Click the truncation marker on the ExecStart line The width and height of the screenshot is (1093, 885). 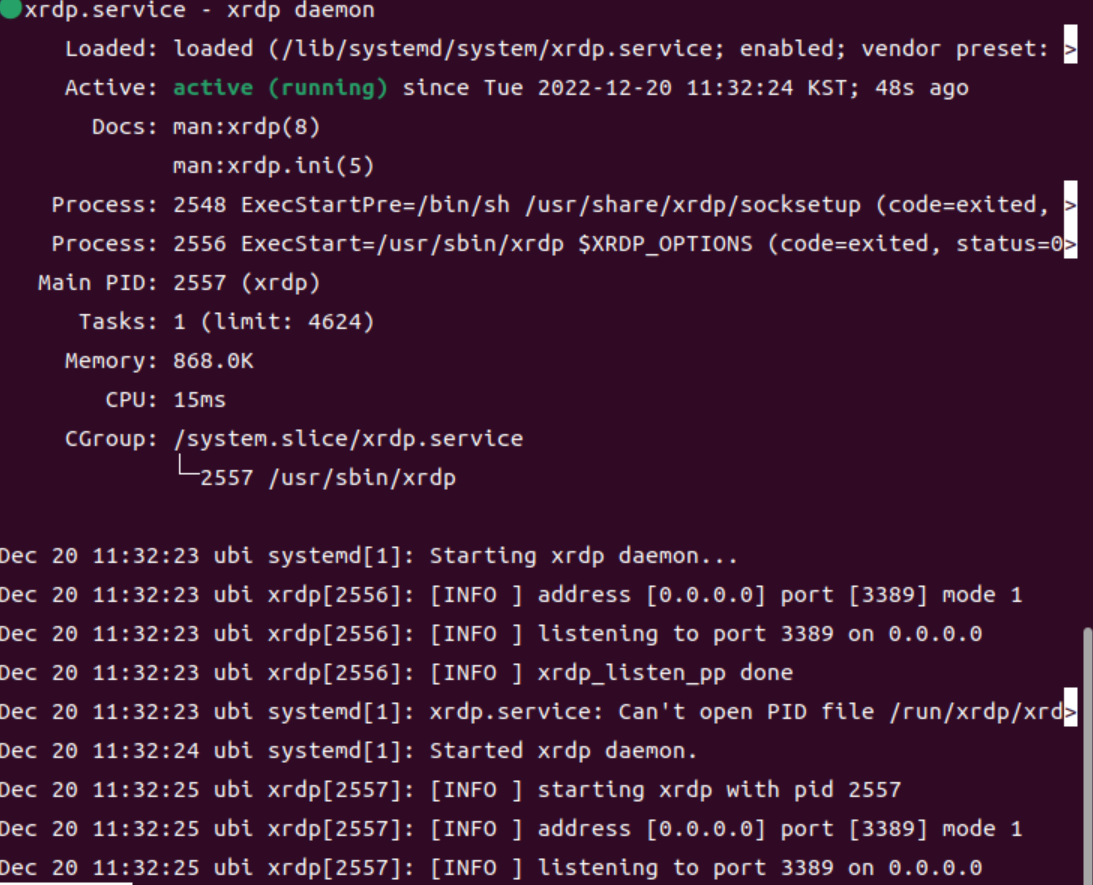pyautogui.click(x=1070, y=244)
